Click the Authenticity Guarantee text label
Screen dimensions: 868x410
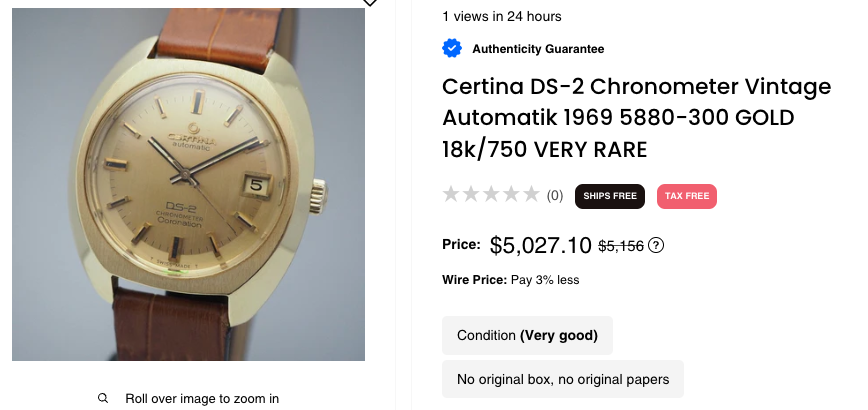(538, 49)
